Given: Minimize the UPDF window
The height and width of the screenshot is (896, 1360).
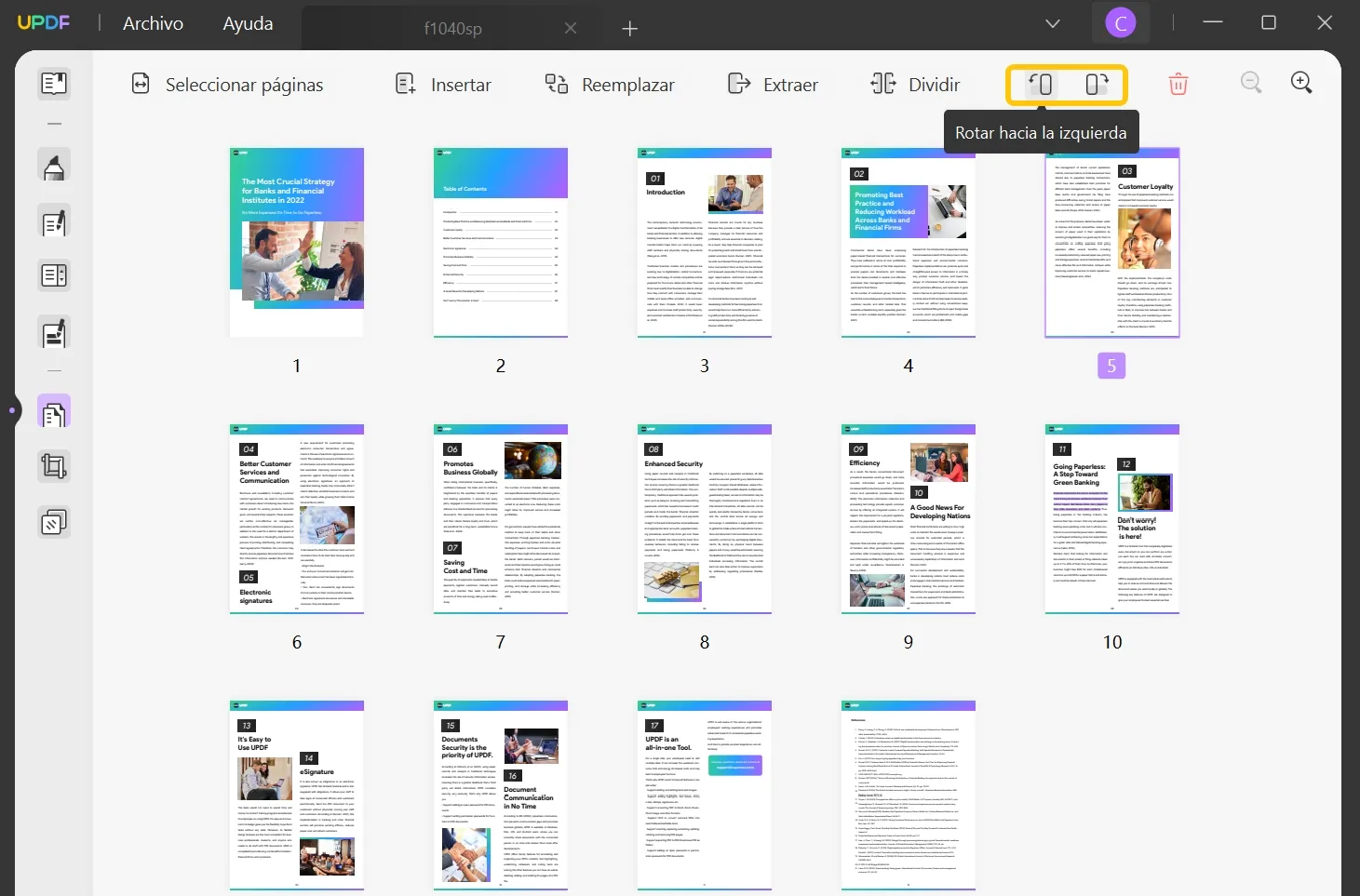Looking at the screenshot, I should tap(1212, 22).
